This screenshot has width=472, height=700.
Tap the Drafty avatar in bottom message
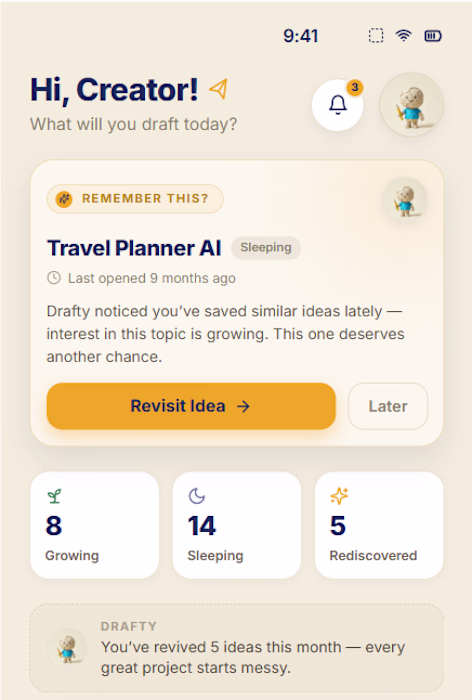[68, 648]
